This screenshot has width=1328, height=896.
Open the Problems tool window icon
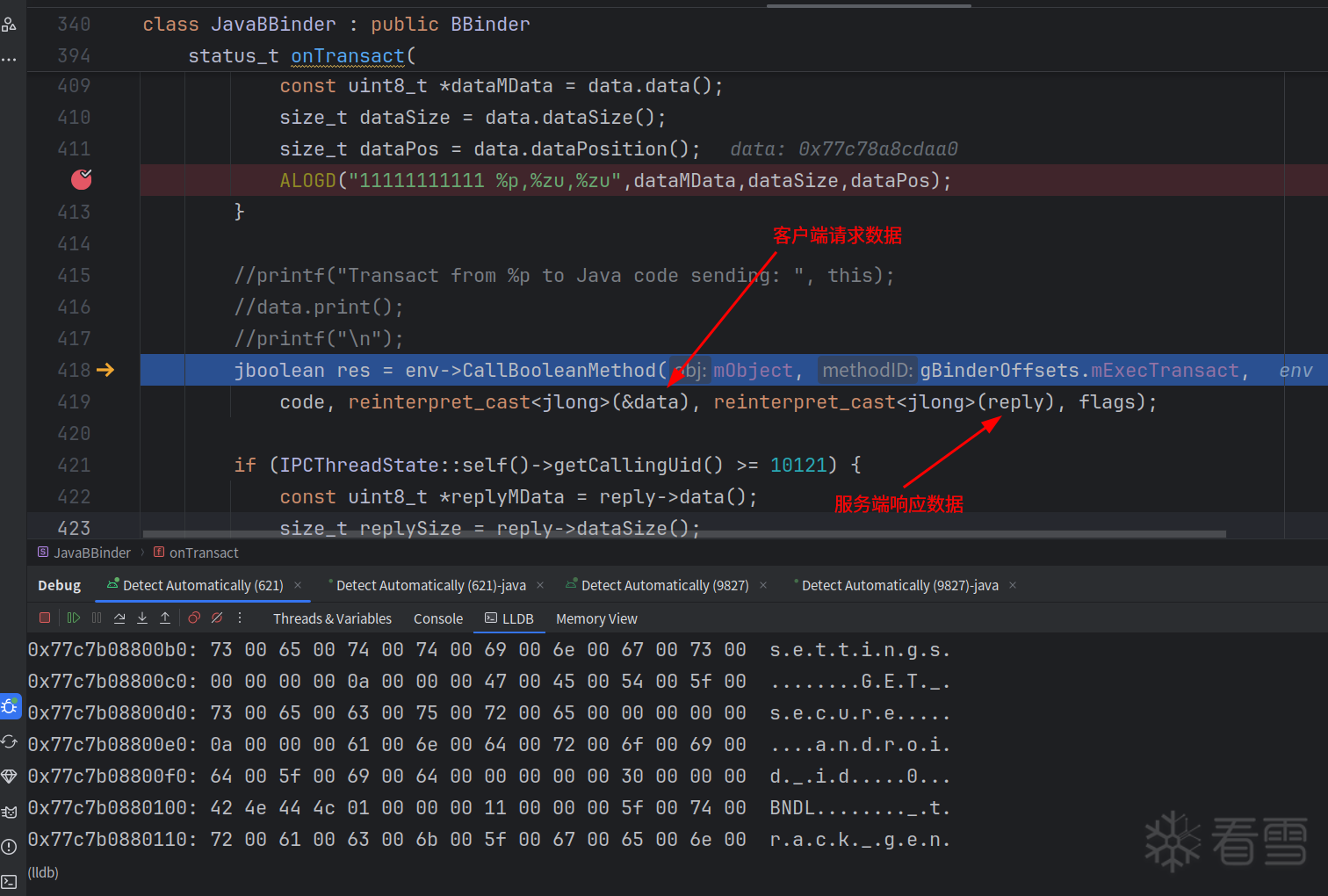coord(10,847)
